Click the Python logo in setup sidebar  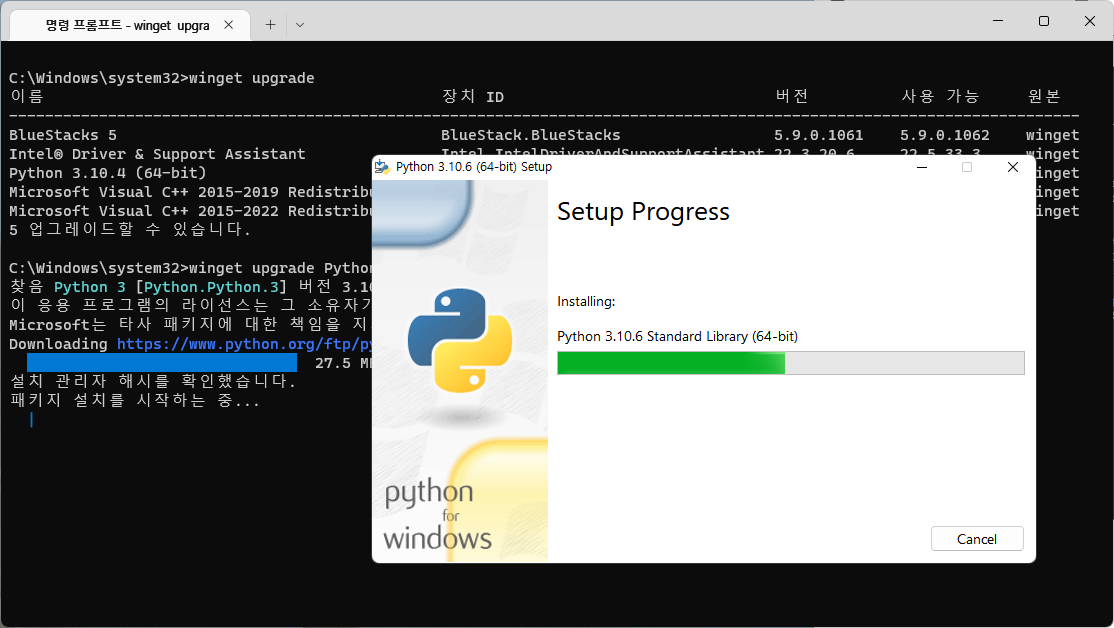pos(460,340)
